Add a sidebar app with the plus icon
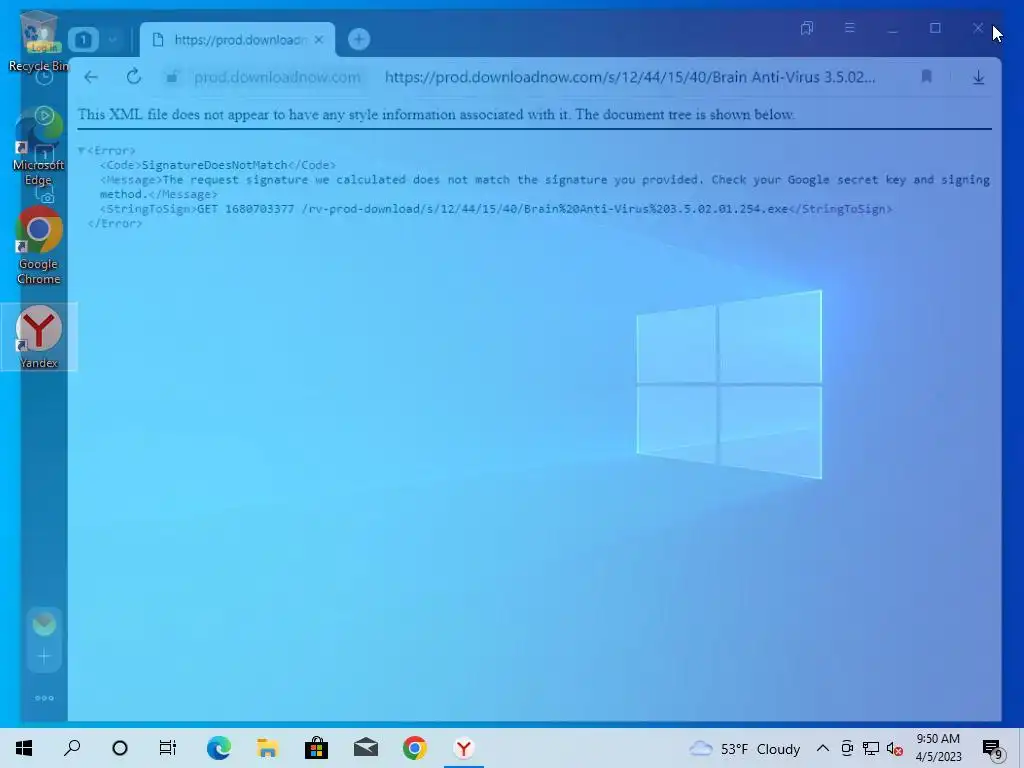 pos(44,656)
